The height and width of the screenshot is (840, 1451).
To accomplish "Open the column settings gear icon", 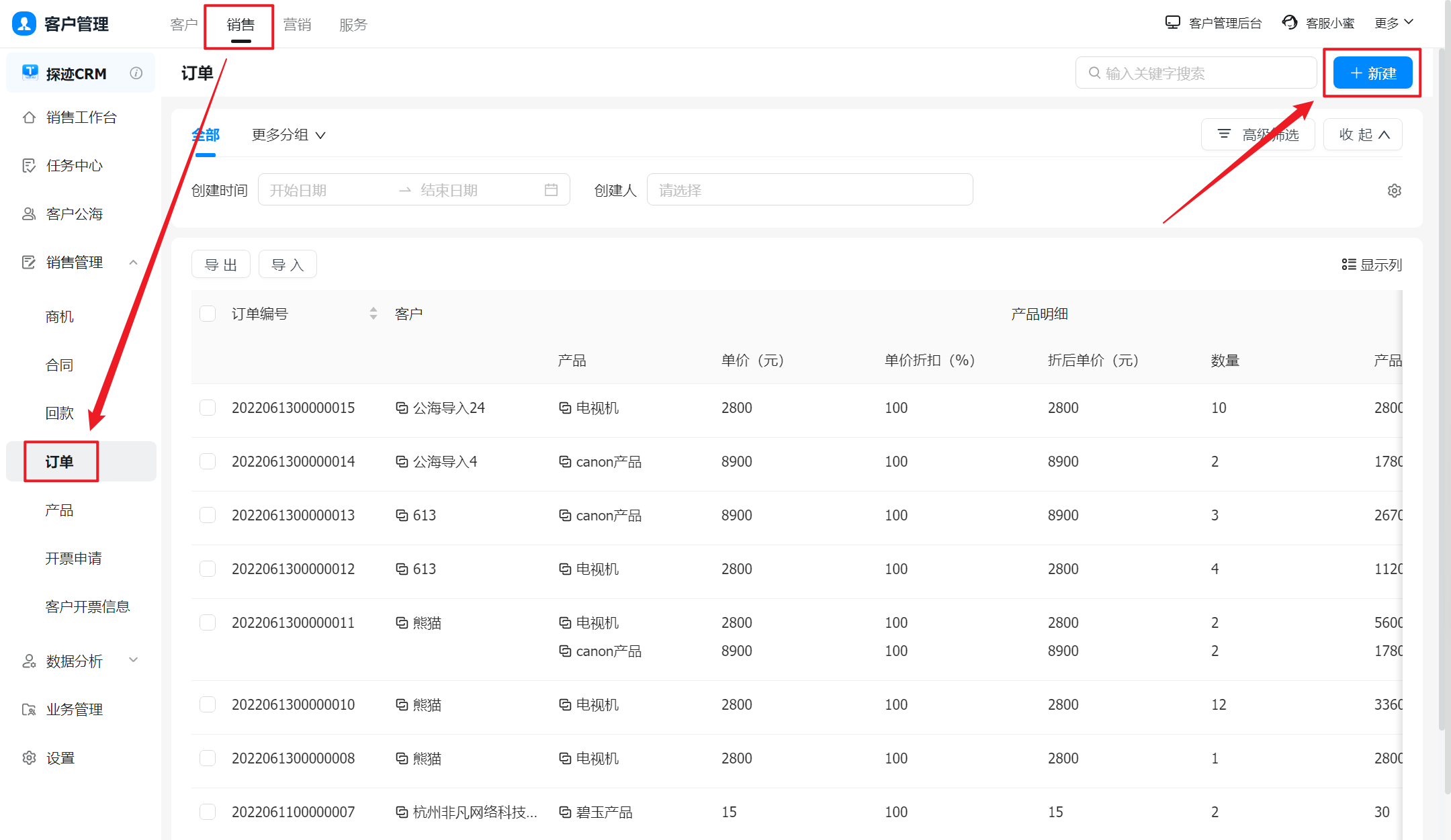I will click(x=1394, y=191).
